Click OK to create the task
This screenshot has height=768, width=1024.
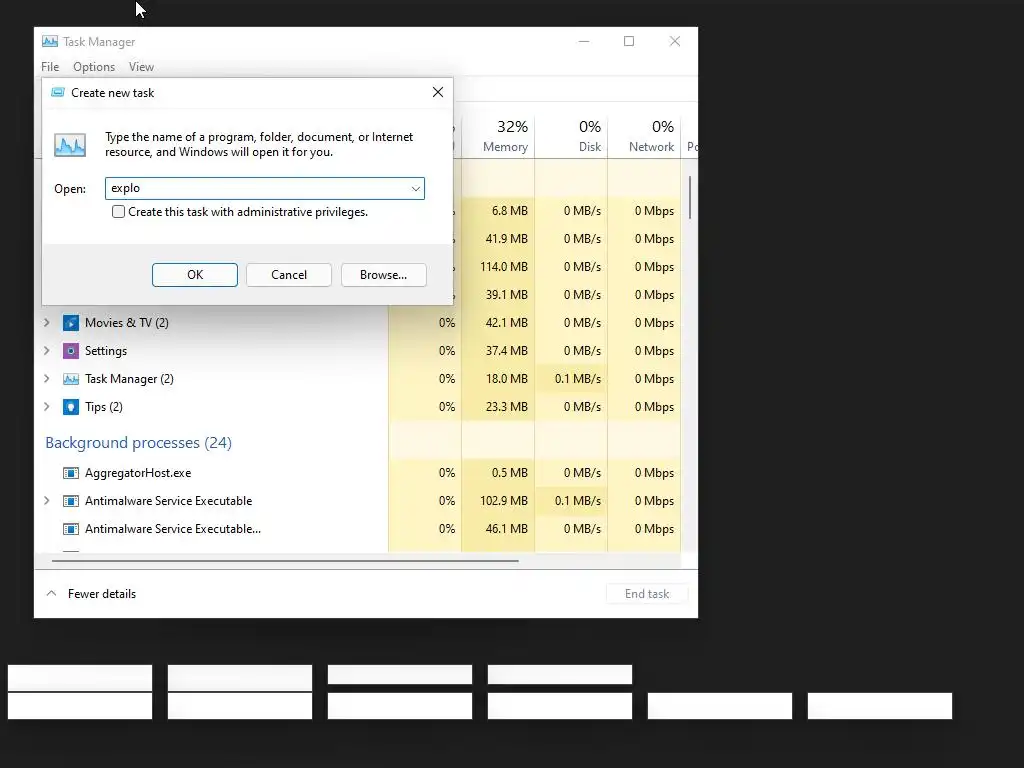[x=195, y=275]
